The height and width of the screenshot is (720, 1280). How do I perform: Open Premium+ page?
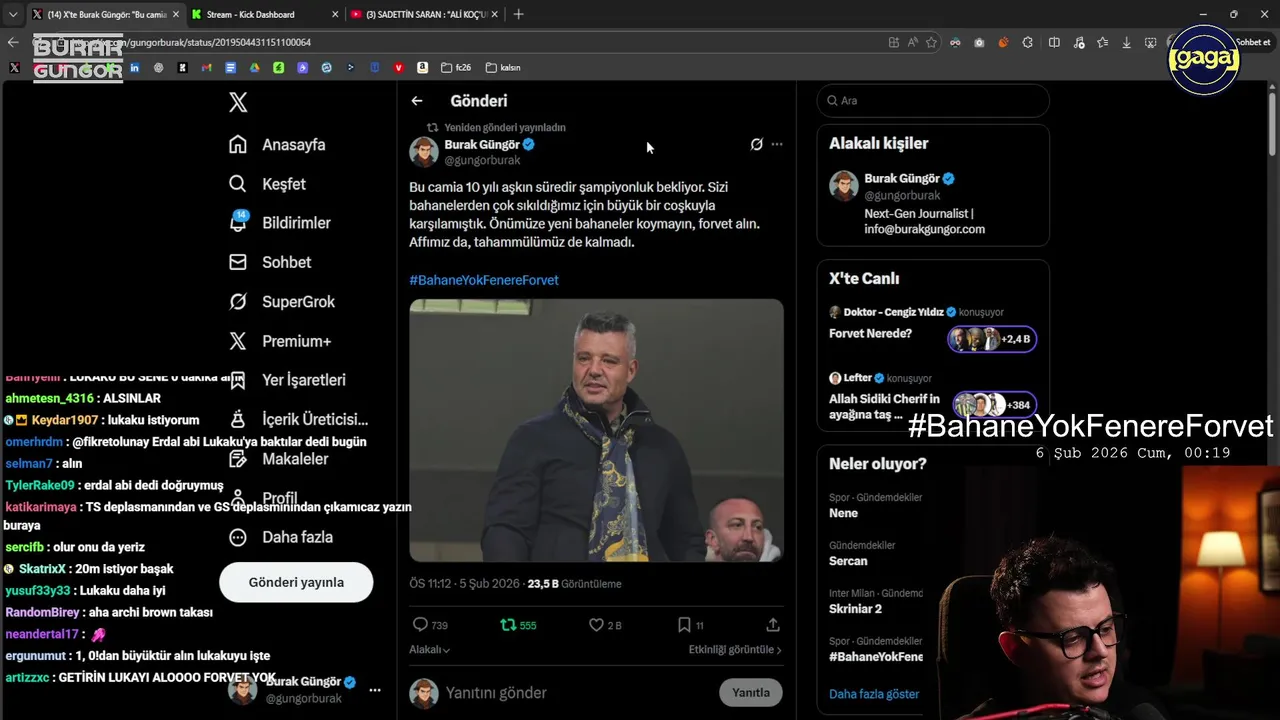(279, 341)
